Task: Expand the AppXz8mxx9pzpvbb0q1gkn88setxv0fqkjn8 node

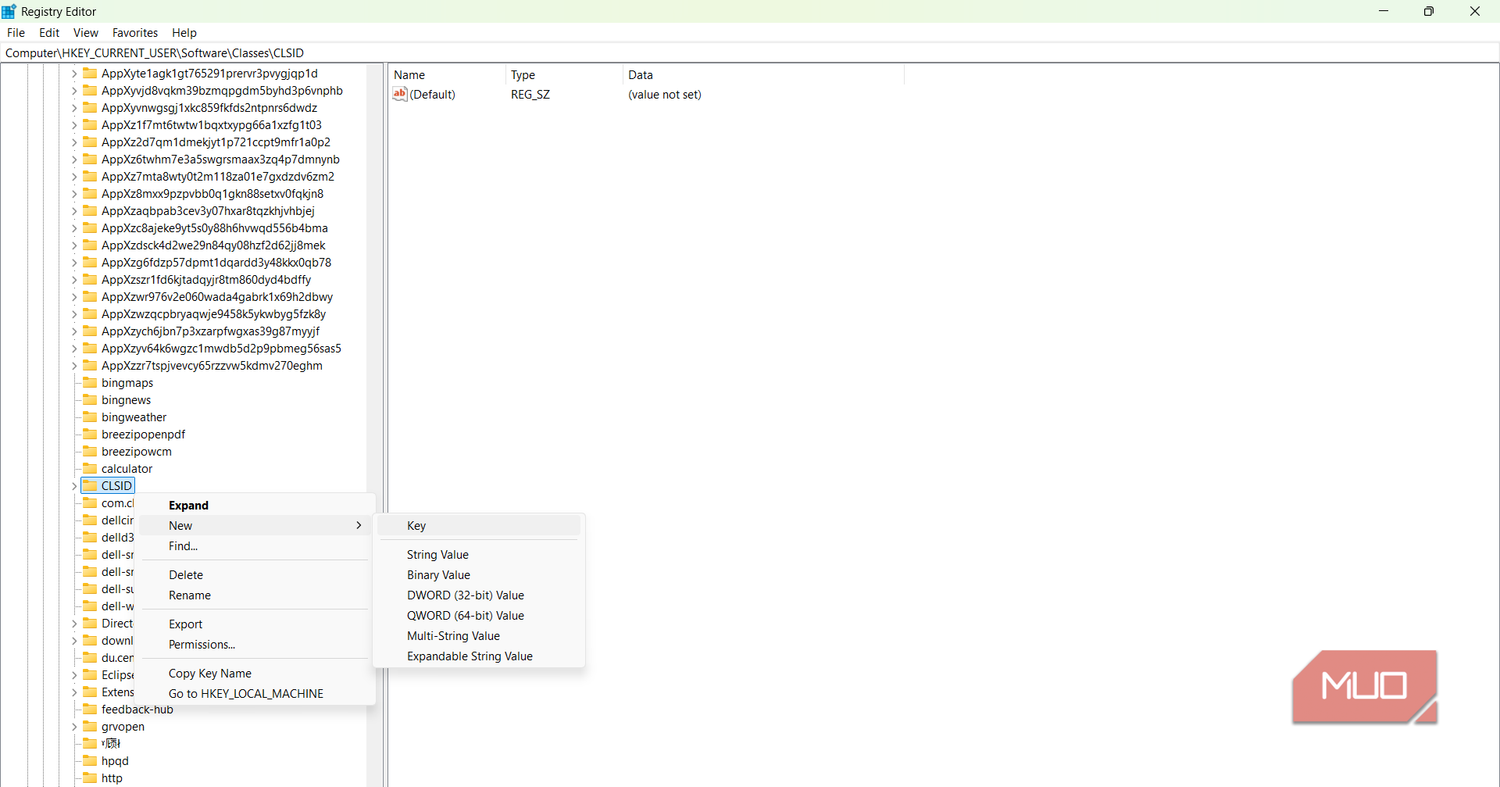Action: click(74, 194)
